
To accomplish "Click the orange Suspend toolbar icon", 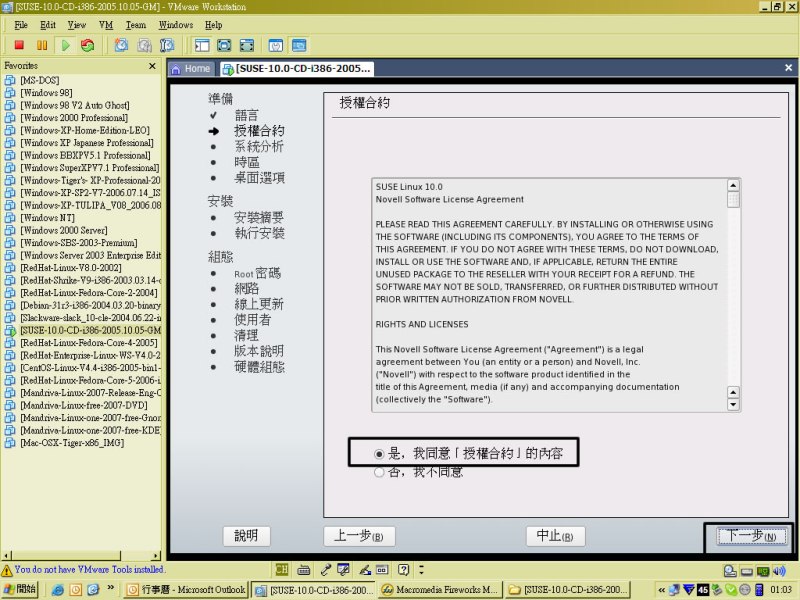I will [42, 45].
